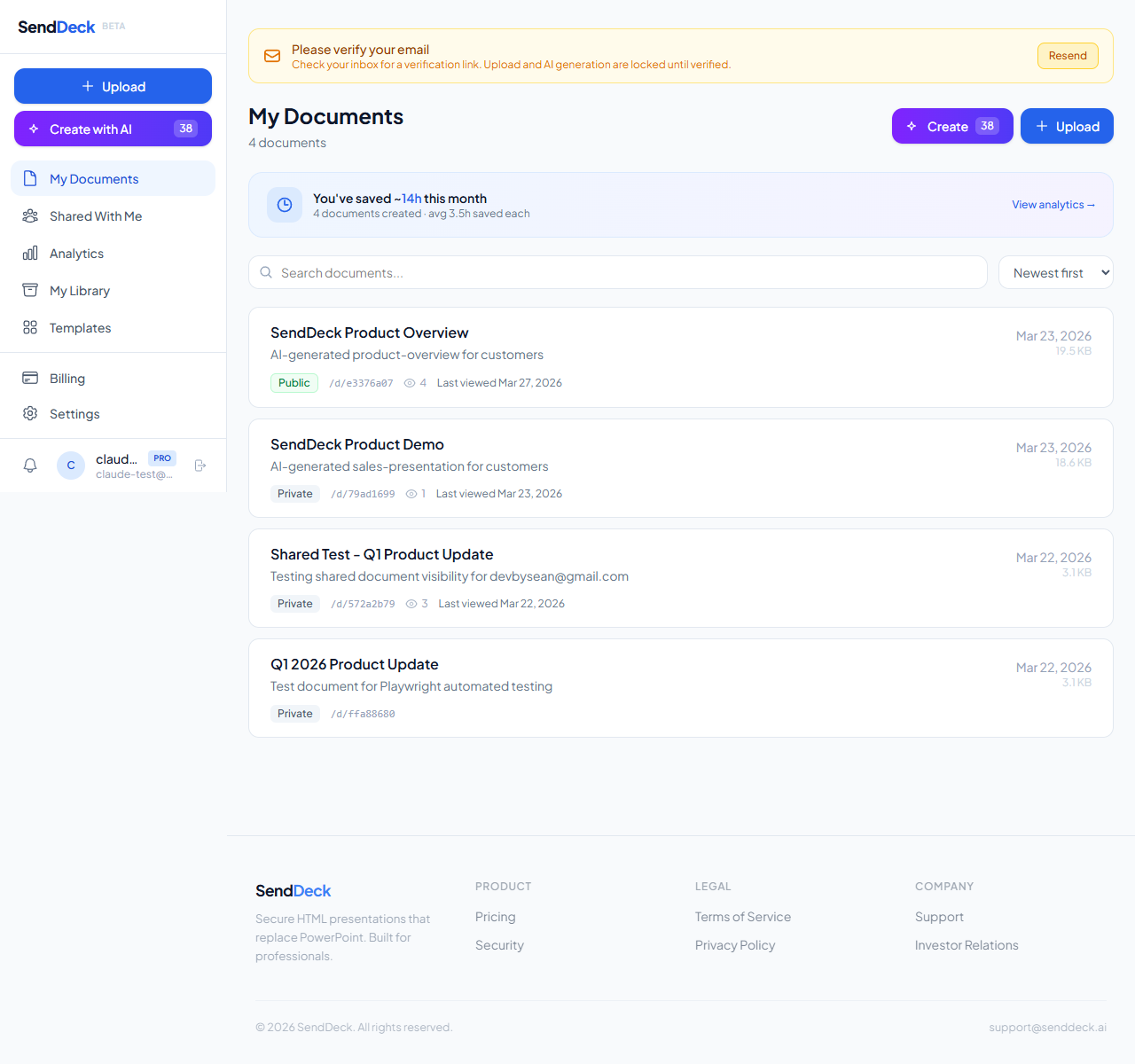The width and height of the screenshot is (1135, 1064).
Task: Open the Analytics bar chart icon
Action: point(30,253)
